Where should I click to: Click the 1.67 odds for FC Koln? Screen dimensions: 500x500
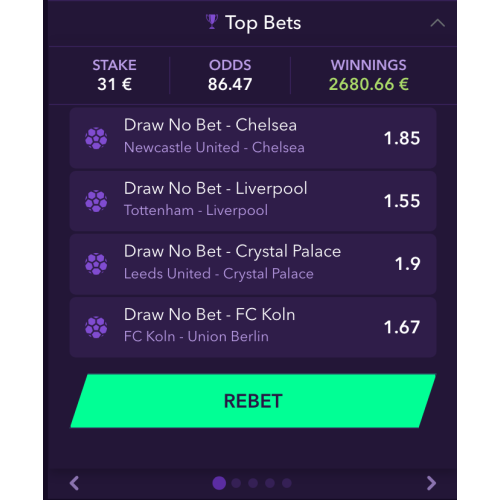click(x=402, y=327)
